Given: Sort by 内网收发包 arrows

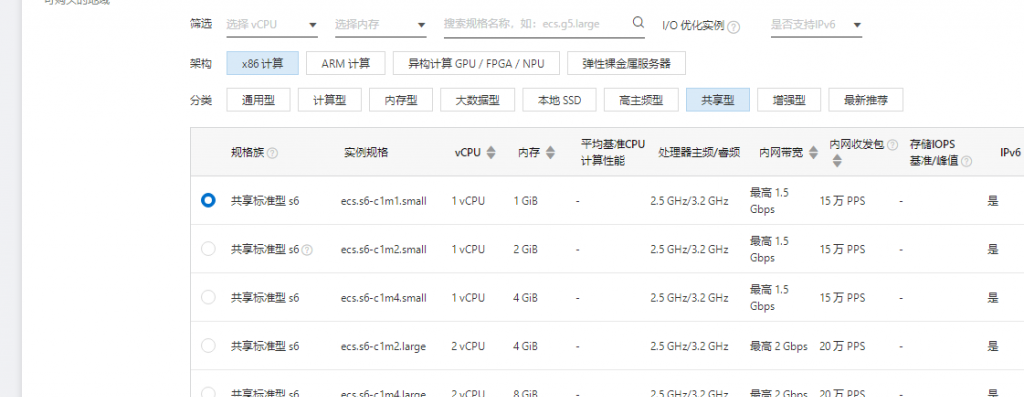Looking at the screenshot, I should tap(837, 161).
